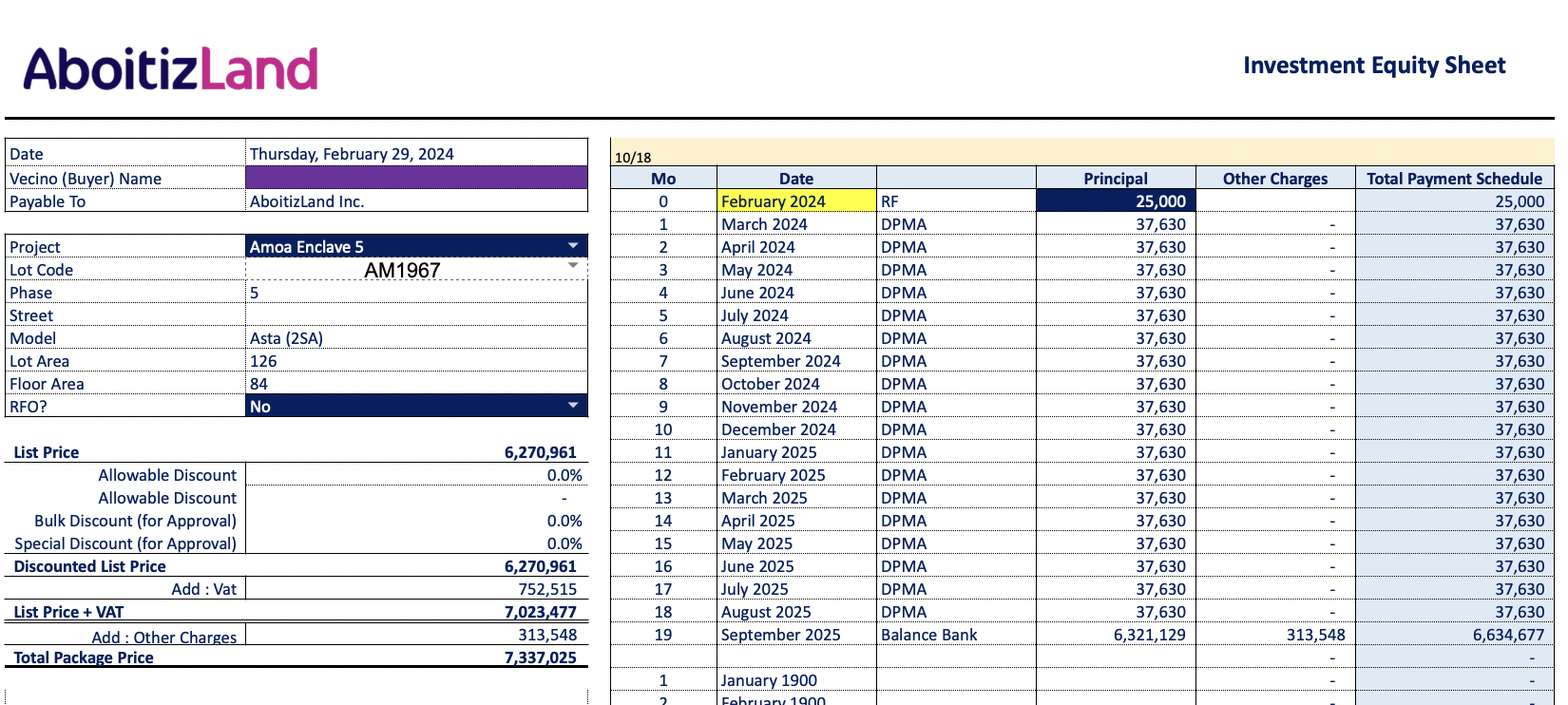Select the yellow February 2024 date cell

795,201
